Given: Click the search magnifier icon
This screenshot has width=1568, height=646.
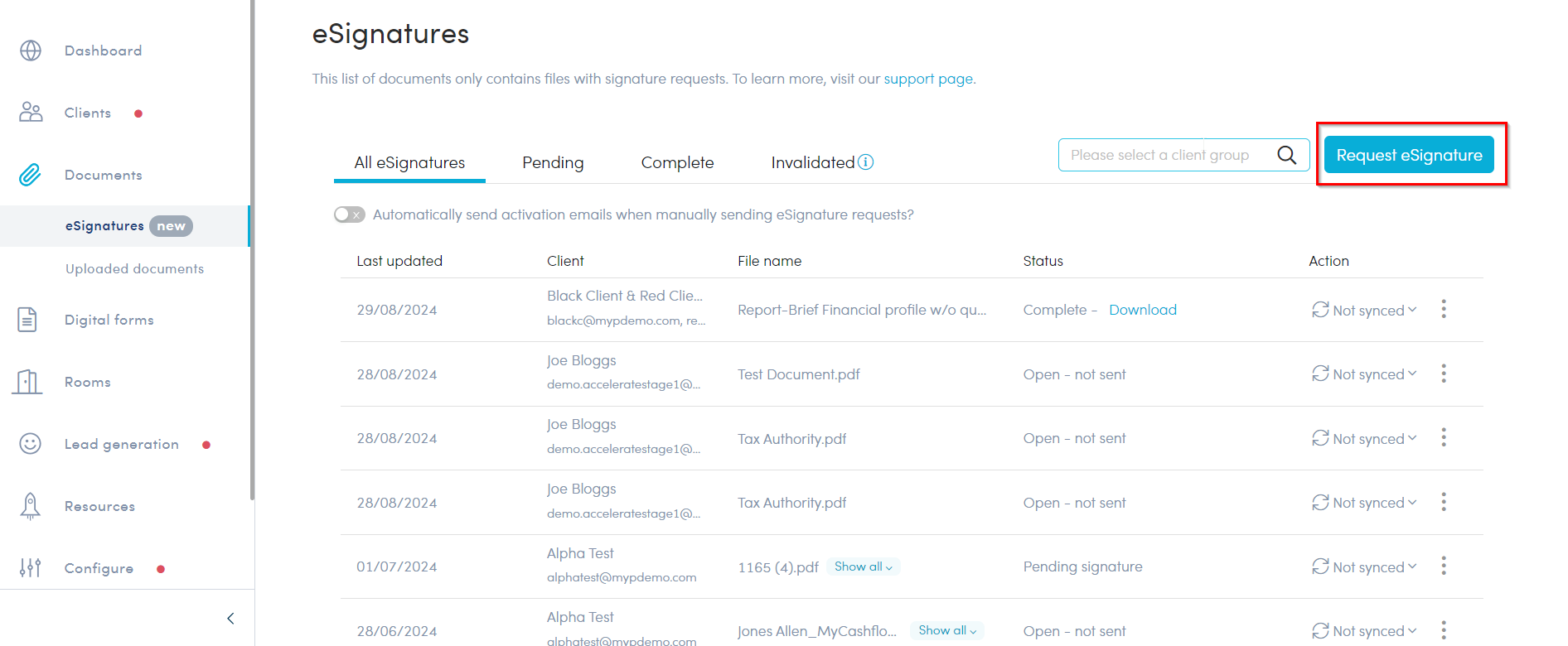Looking at the screenshot, I should coord(1286,155).
